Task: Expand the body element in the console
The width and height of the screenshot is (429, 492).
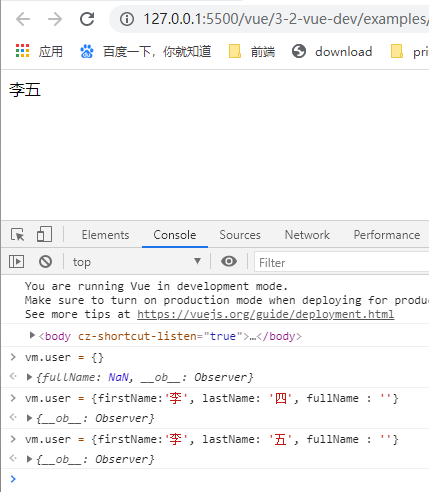Action: pyautogui.click(x=32, y=335)
